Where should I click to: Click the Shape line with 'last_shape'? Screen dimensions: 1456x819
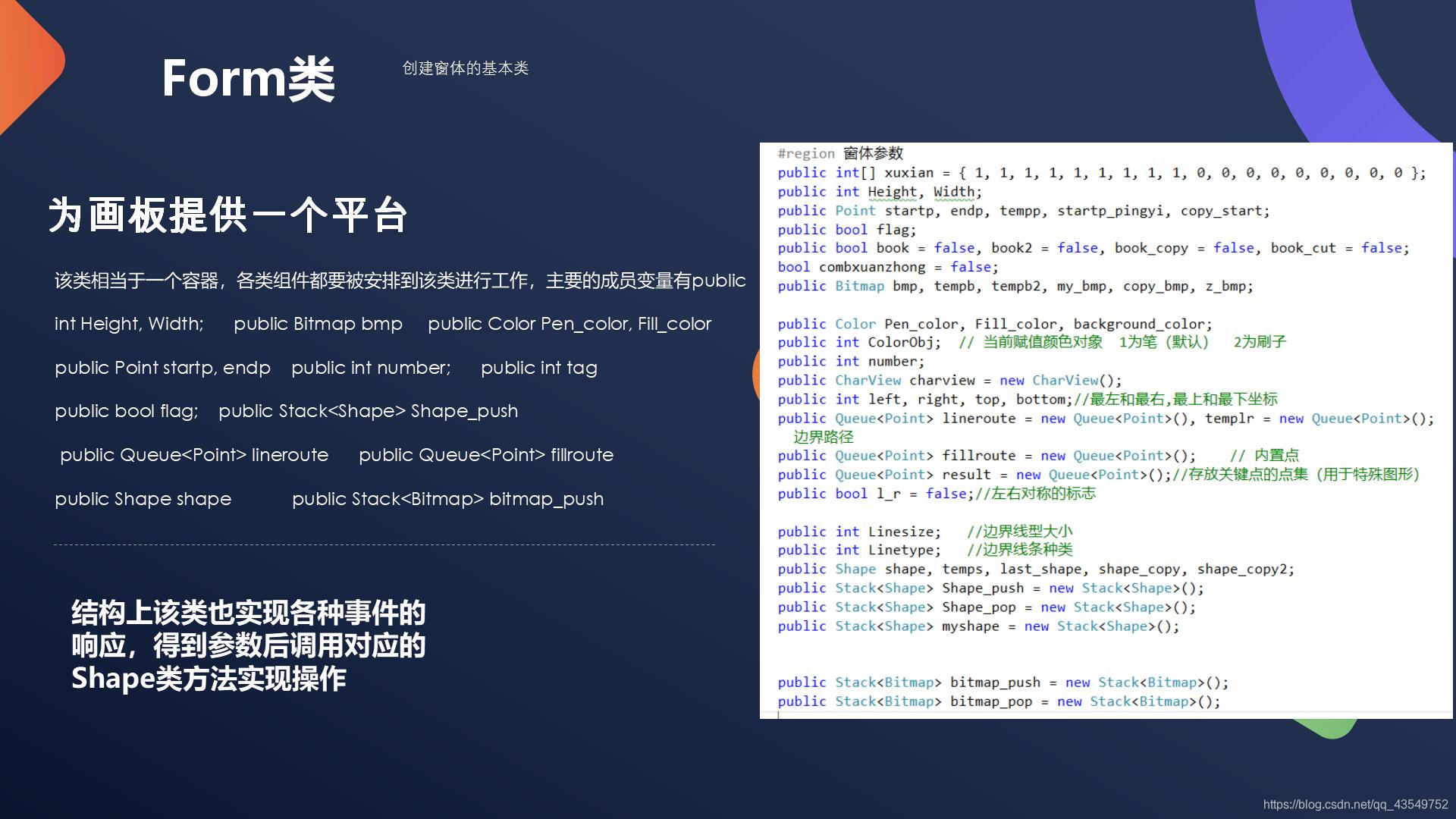[x=1036, y=569]
